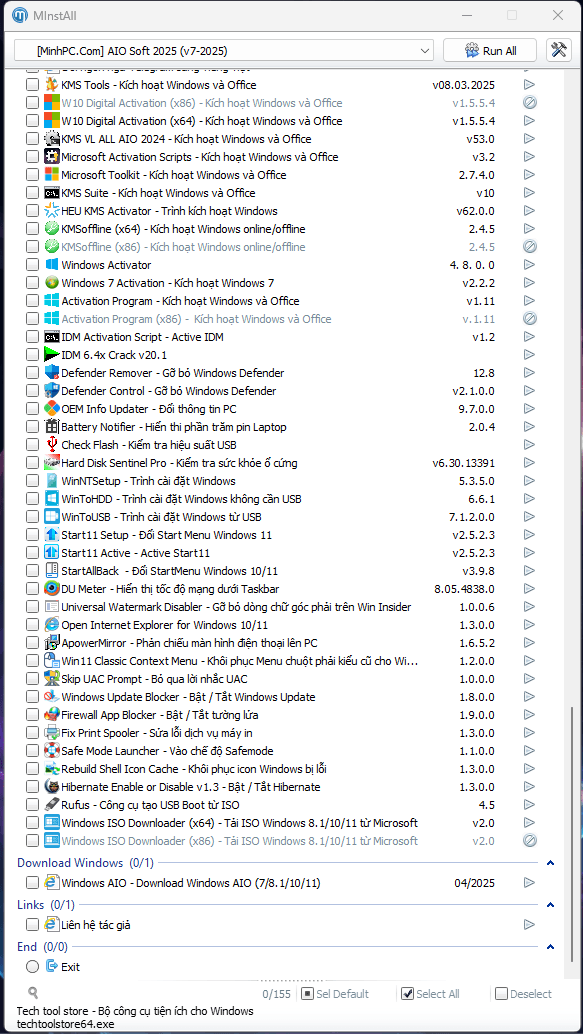Click the vertical scrollbar thumb

click(x=571, y=835)
